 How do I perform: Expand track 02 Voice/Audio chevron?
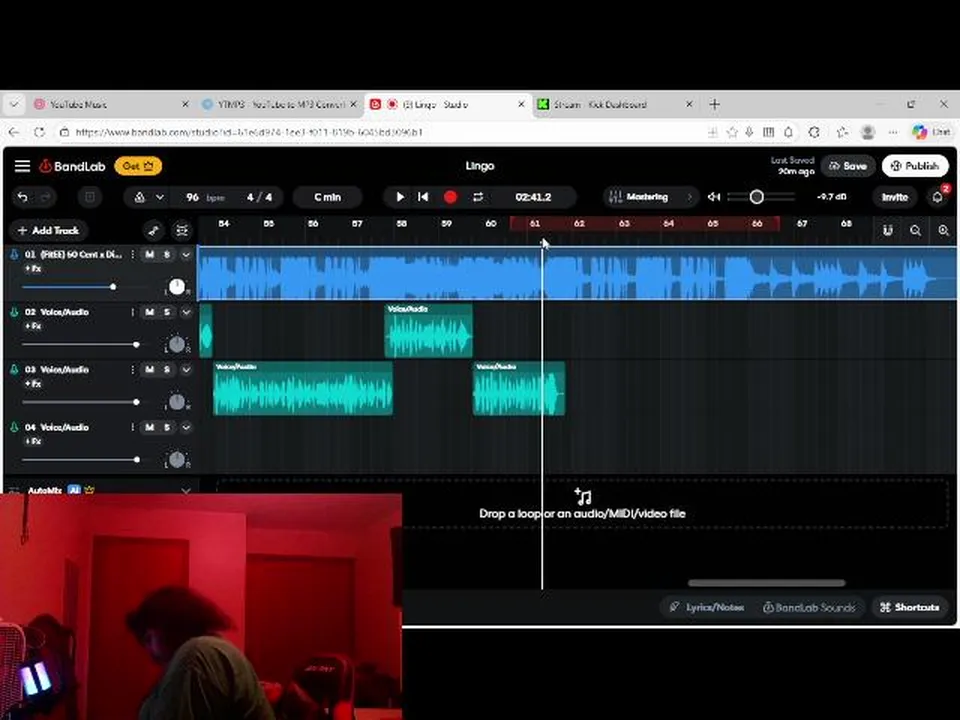click(186, 312)
